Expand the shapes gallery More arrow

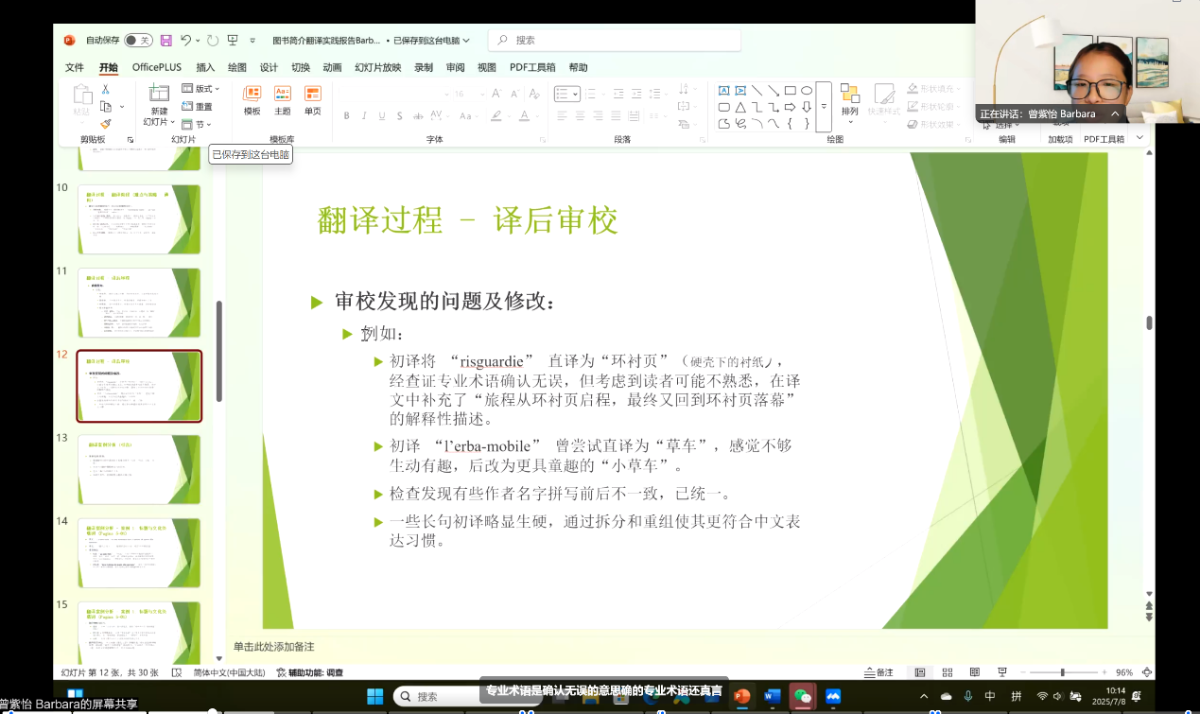click(x=824, y=105)
